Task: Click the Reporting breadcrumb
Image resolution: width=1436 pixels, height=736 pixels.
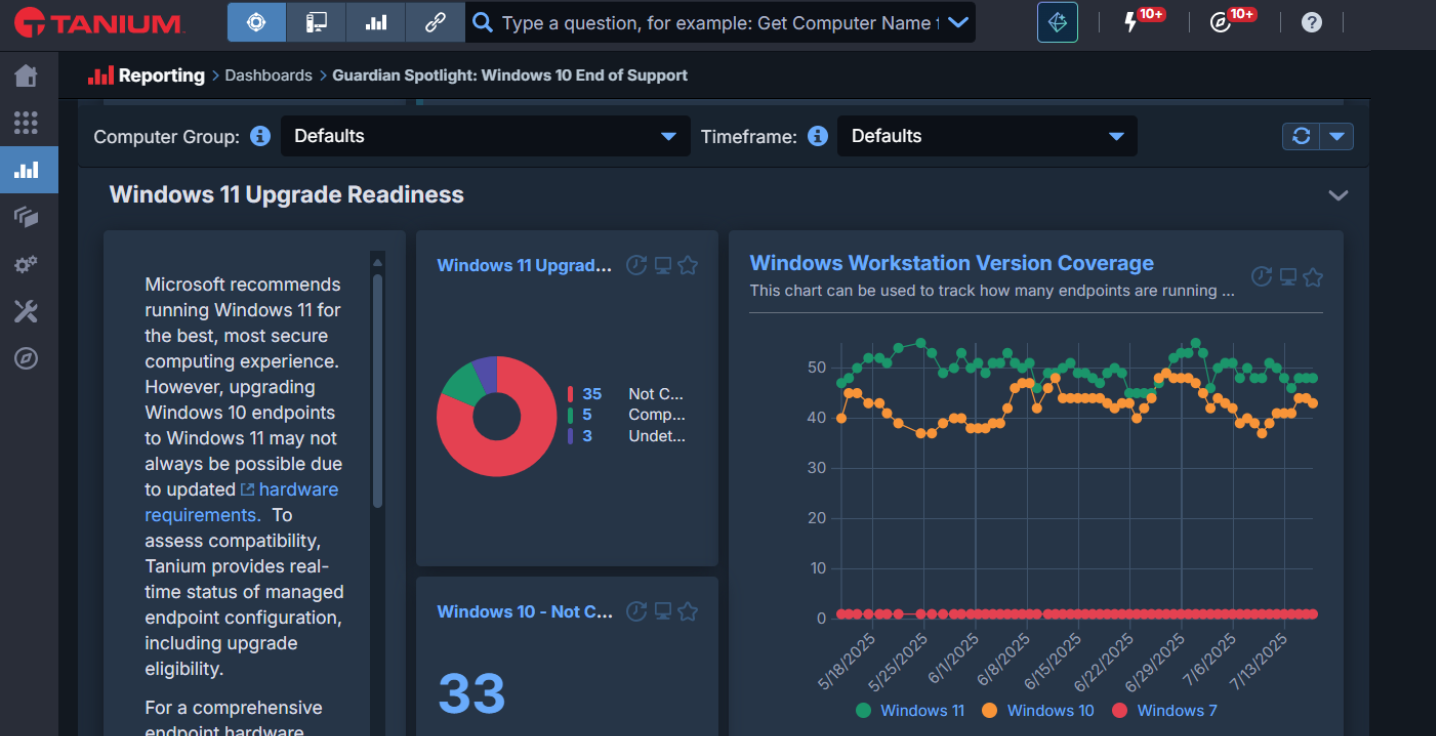Action: 161,75
